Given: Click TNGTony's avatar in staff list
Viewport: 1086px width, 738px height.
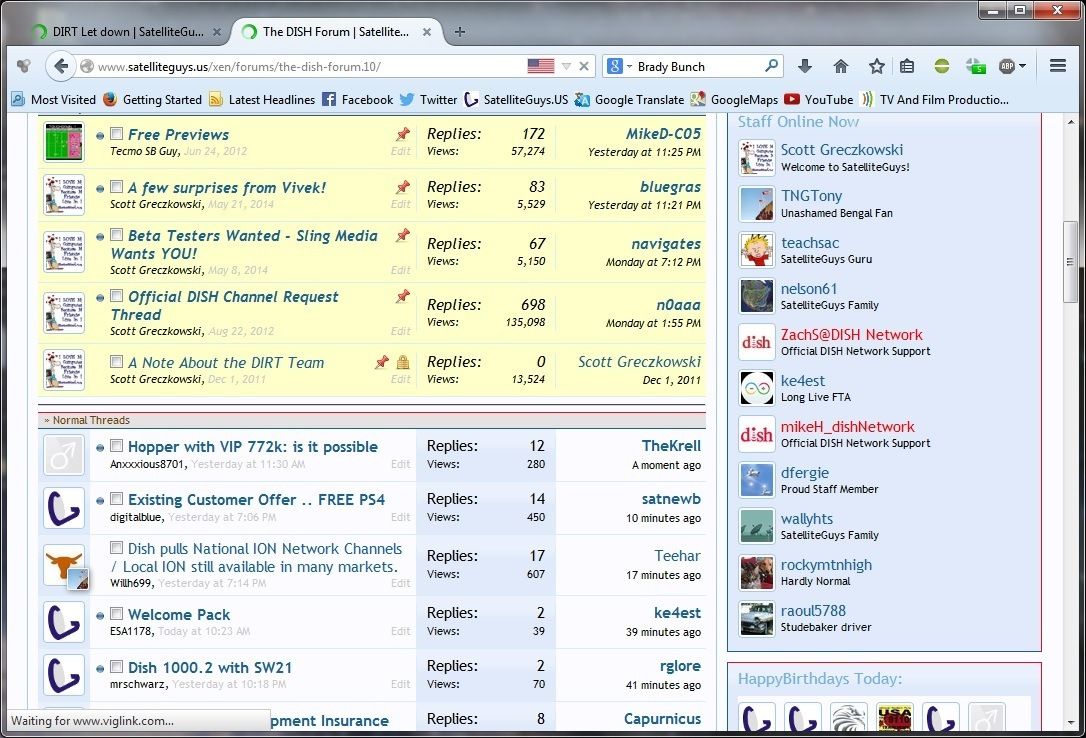Looking at the screenshot, I should 756,204.
